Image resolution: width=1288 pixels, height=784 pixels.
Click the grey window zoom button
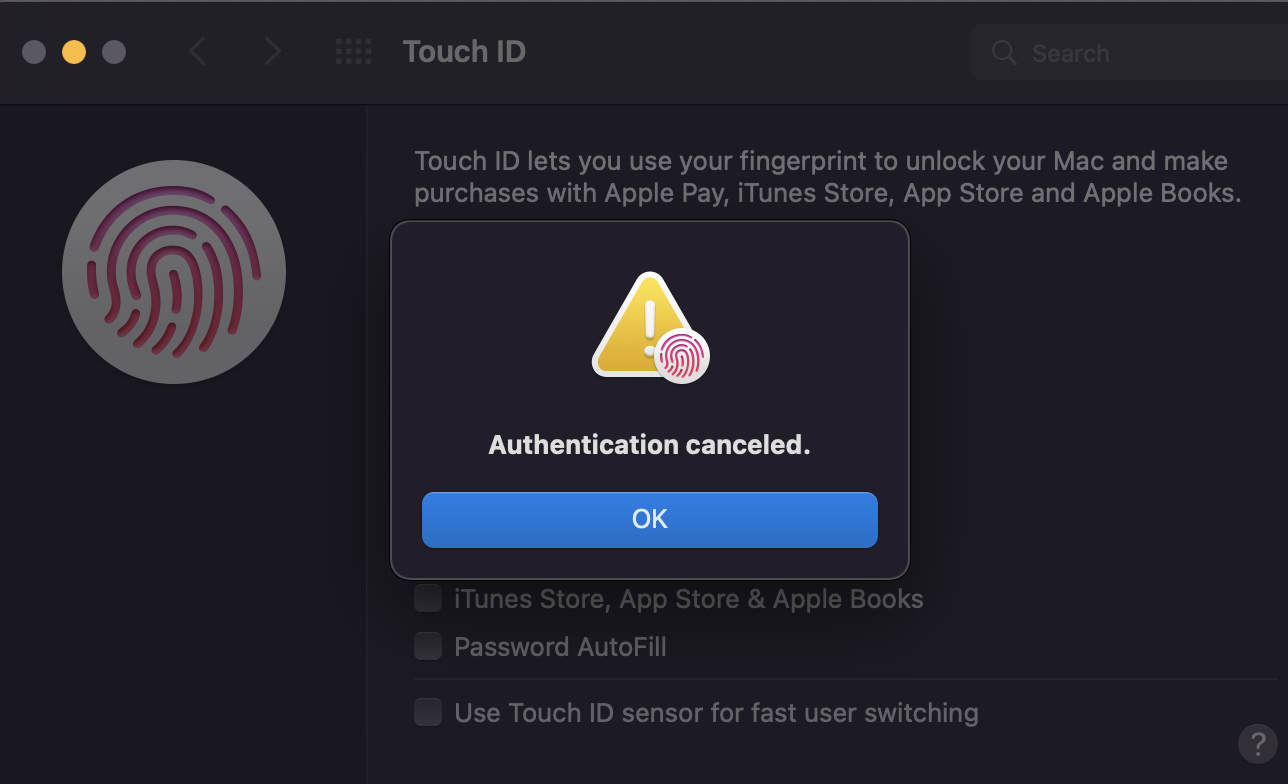113,51
